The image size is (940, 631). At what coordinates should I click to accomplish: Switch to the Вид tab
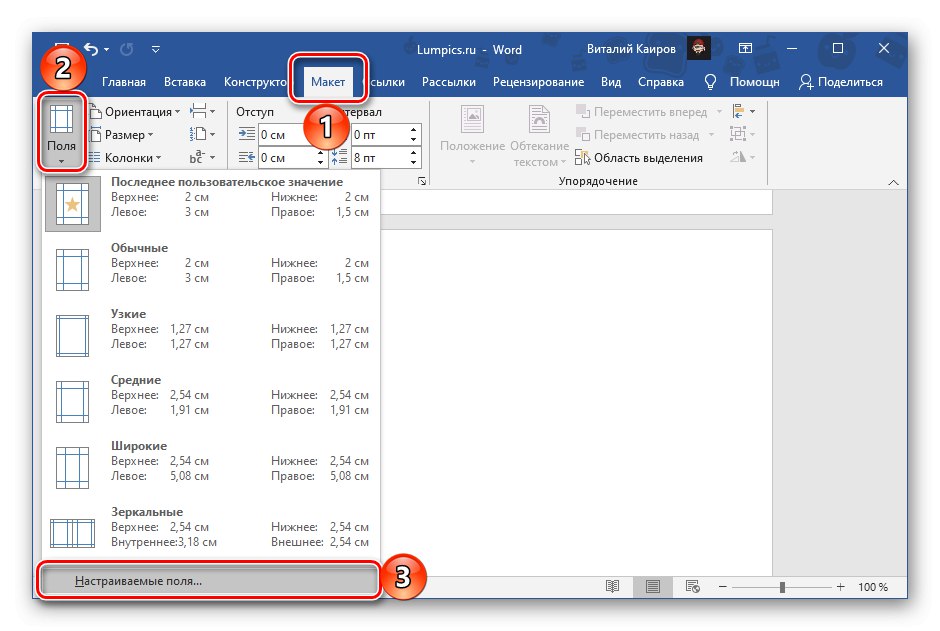(x=611, y=82)
